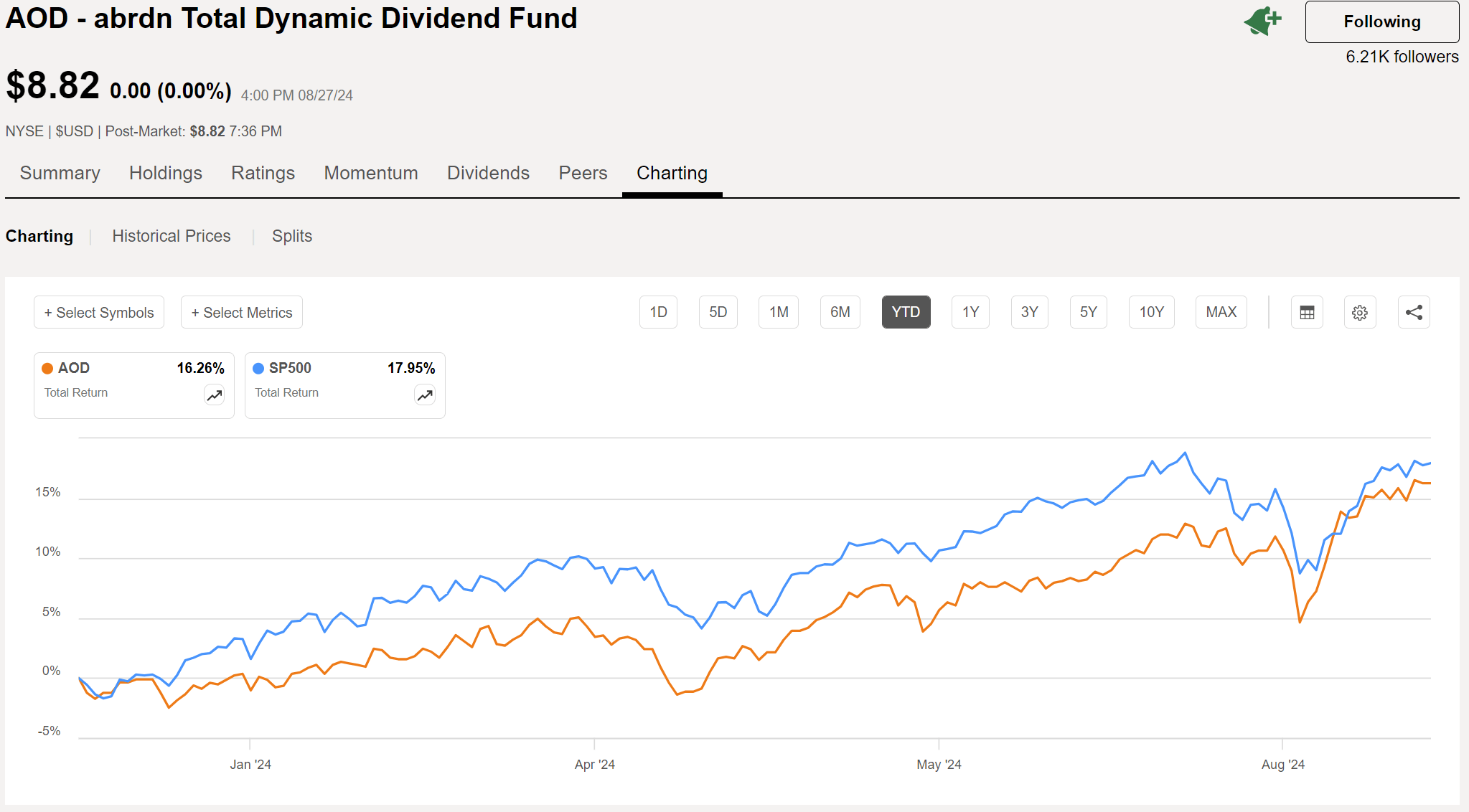Open the AOD total return trend icon
This screenshot has width=1469, height=812.
[213, 395]
